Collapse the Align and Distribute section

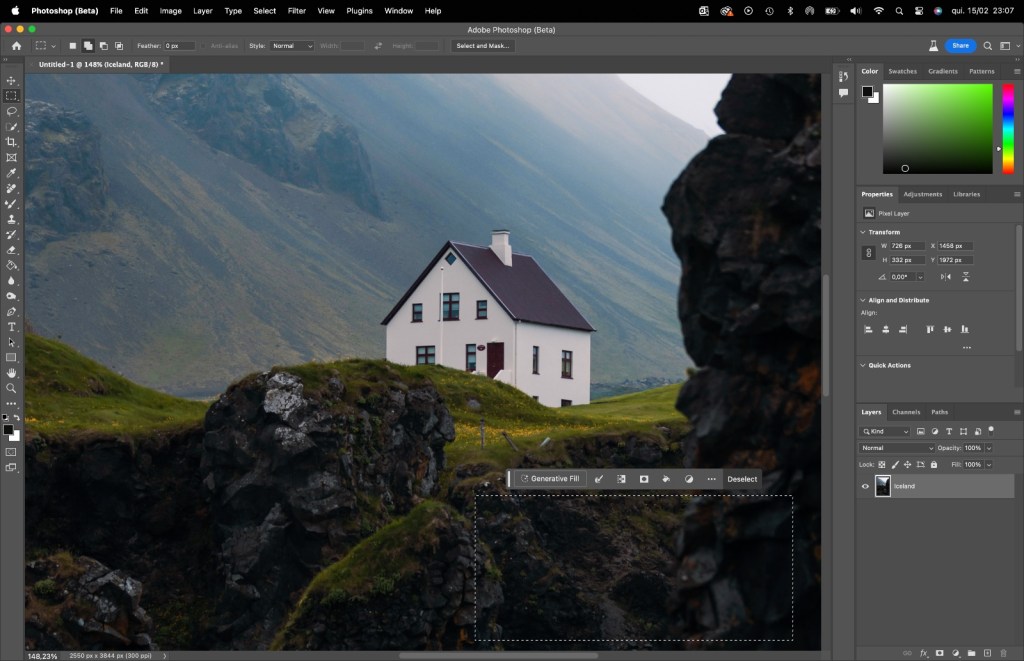(x=863, y=300)
